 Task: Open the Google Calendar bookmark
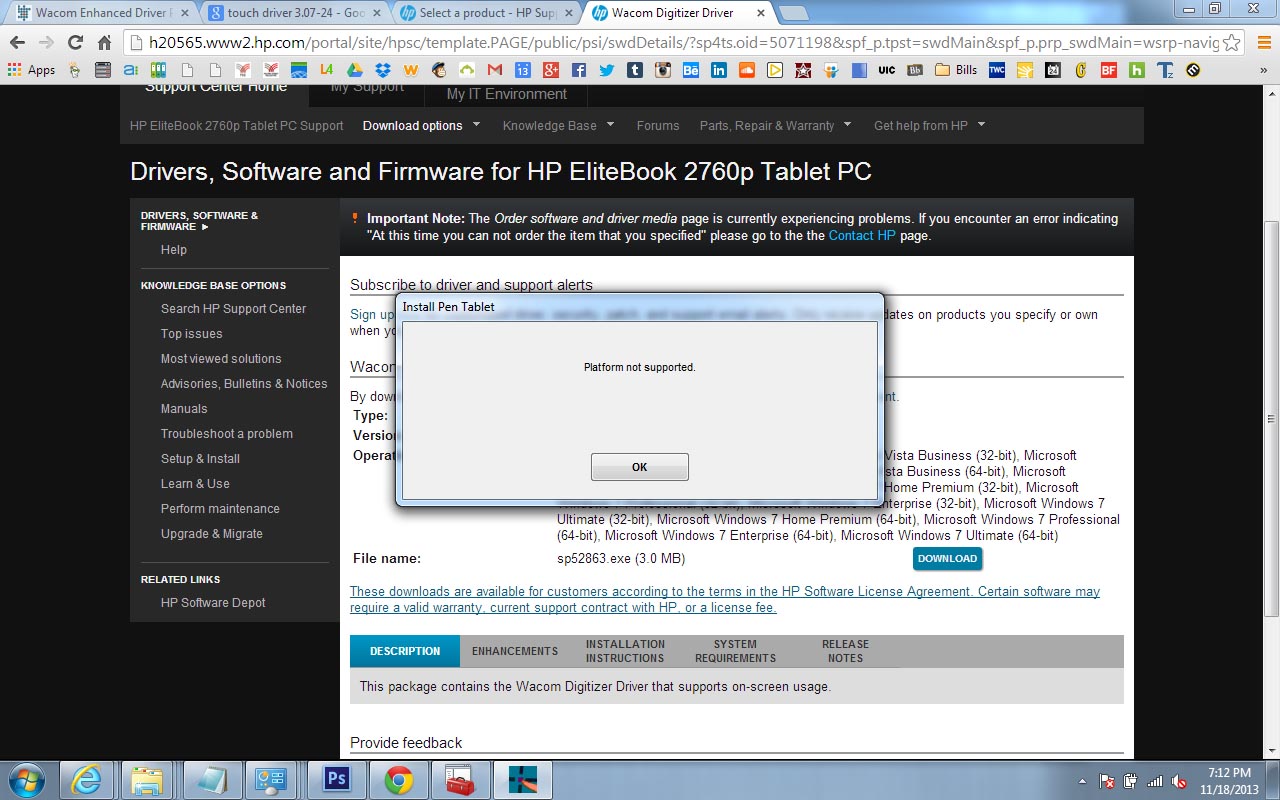point(522,70)
